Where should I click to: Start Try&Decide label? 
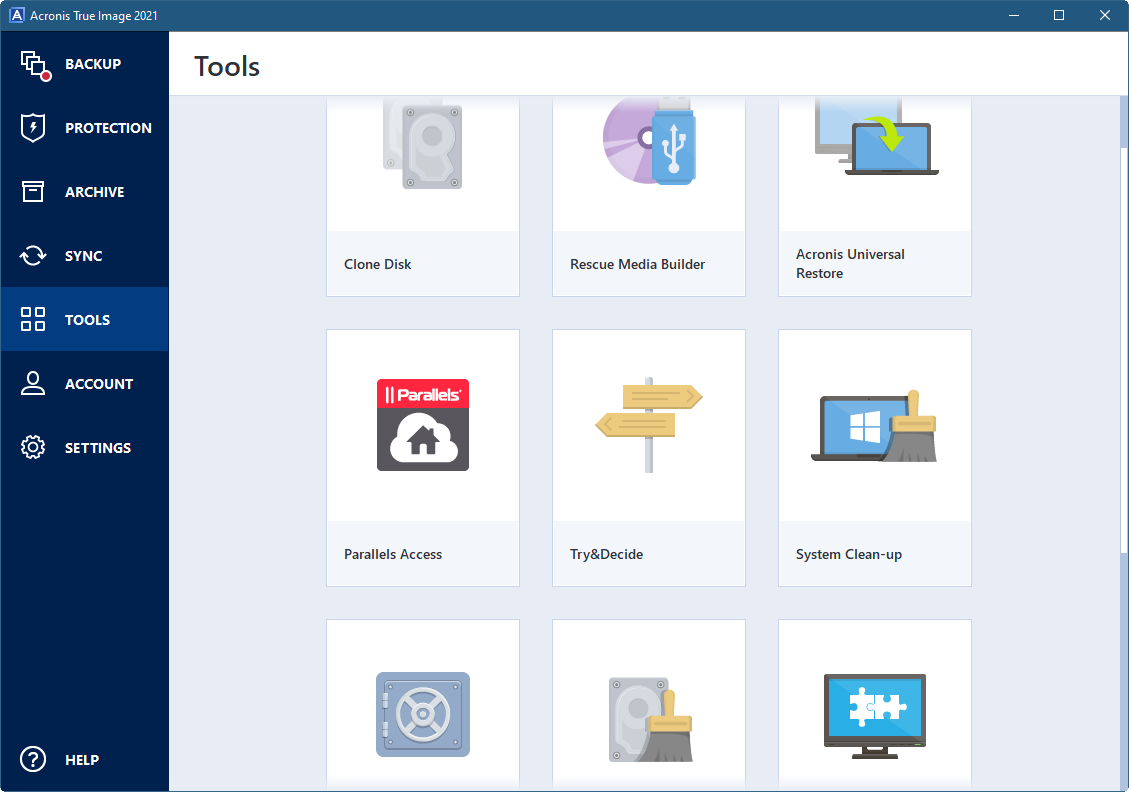click(x=606, y=554)
